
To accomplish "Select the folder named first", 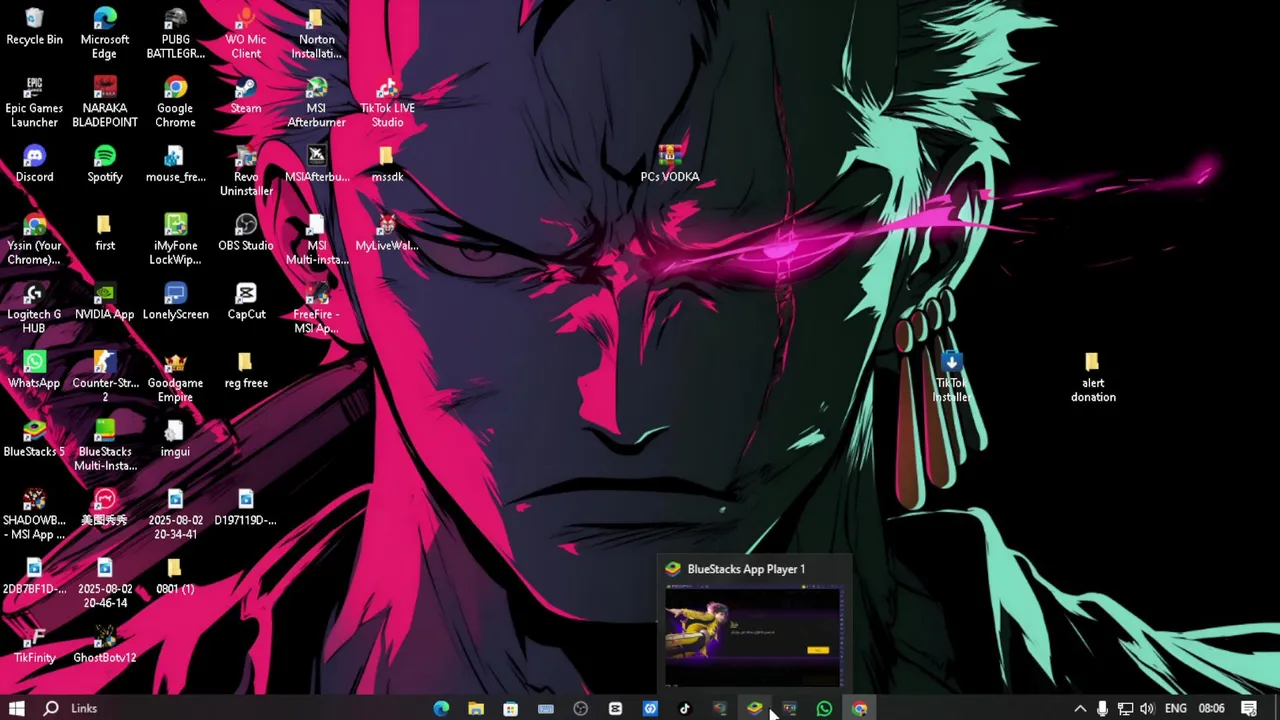I will (x=105, y=234).
